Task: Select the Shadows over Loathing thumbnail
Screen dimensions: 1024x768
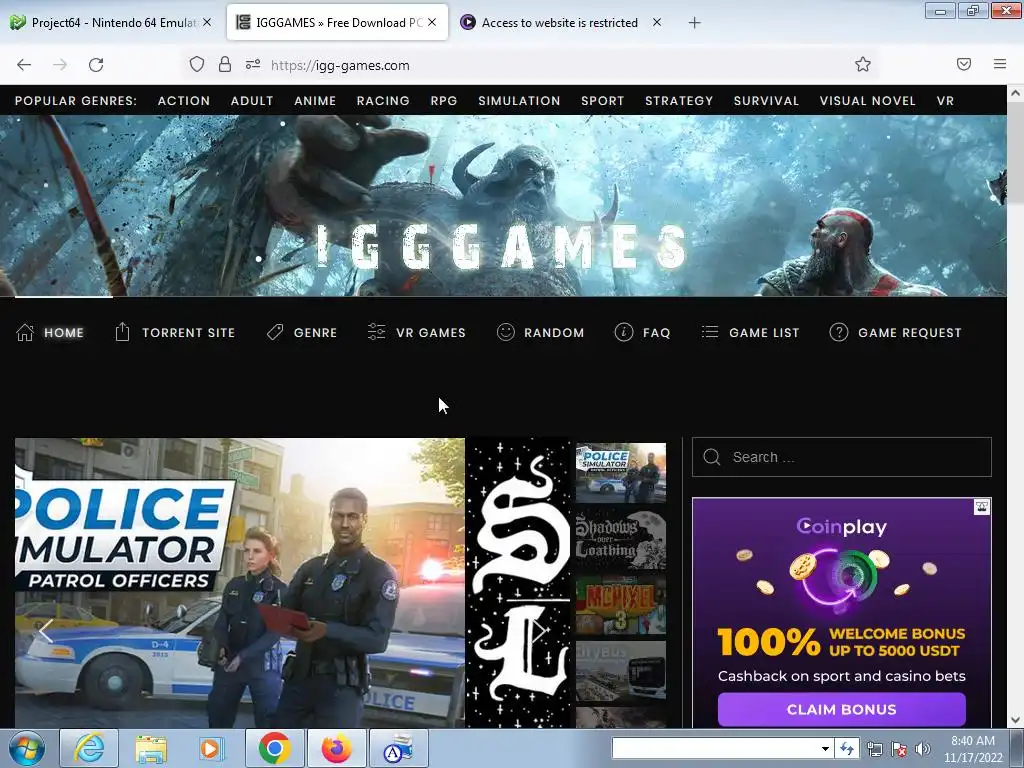Action: (x=620, y=539)
